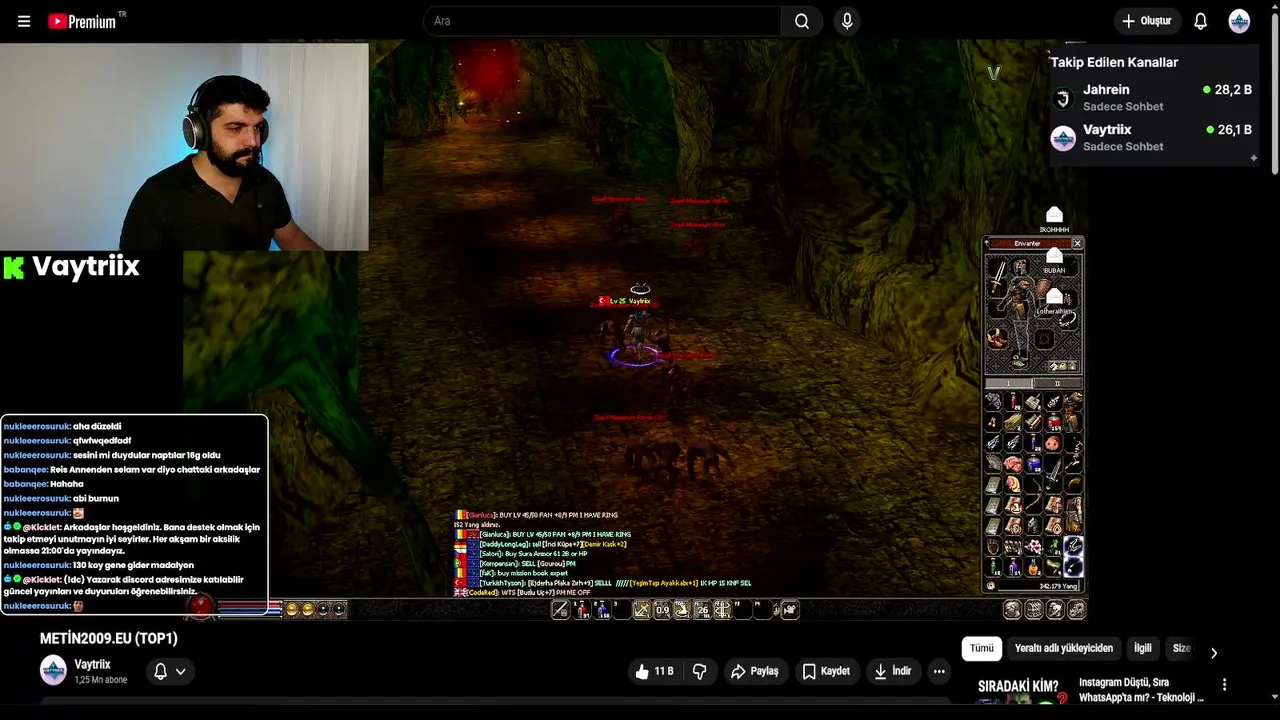Open YouTube notifications bell in header
Viewport: 1280px width, 720px height.
point(1201,21)
